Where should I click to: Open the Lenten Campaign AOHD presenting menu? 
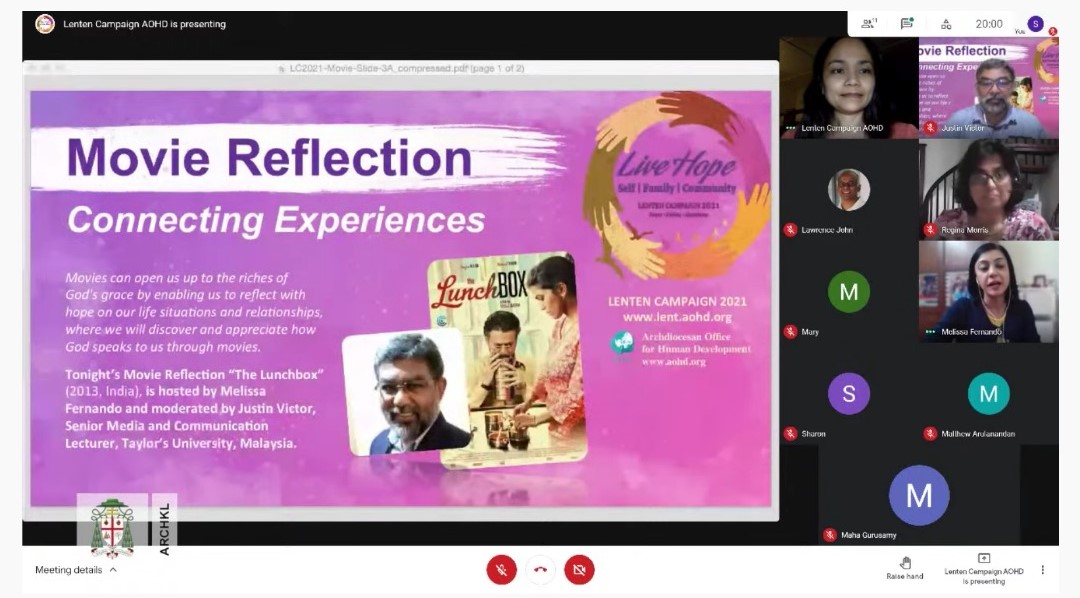tap(984, 568)
